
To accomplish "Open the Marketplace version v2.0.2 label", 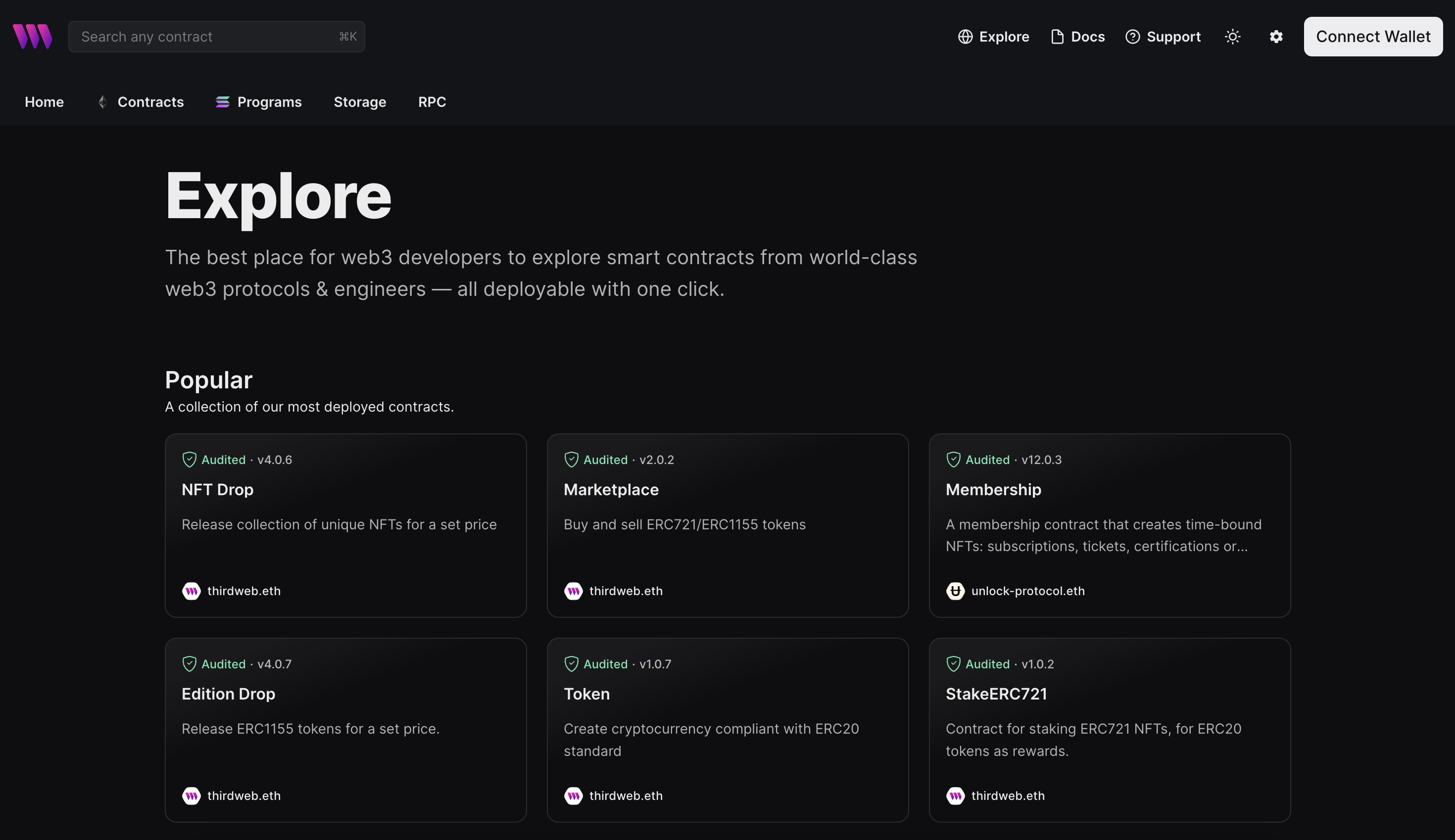I will (x=657, y=459).
